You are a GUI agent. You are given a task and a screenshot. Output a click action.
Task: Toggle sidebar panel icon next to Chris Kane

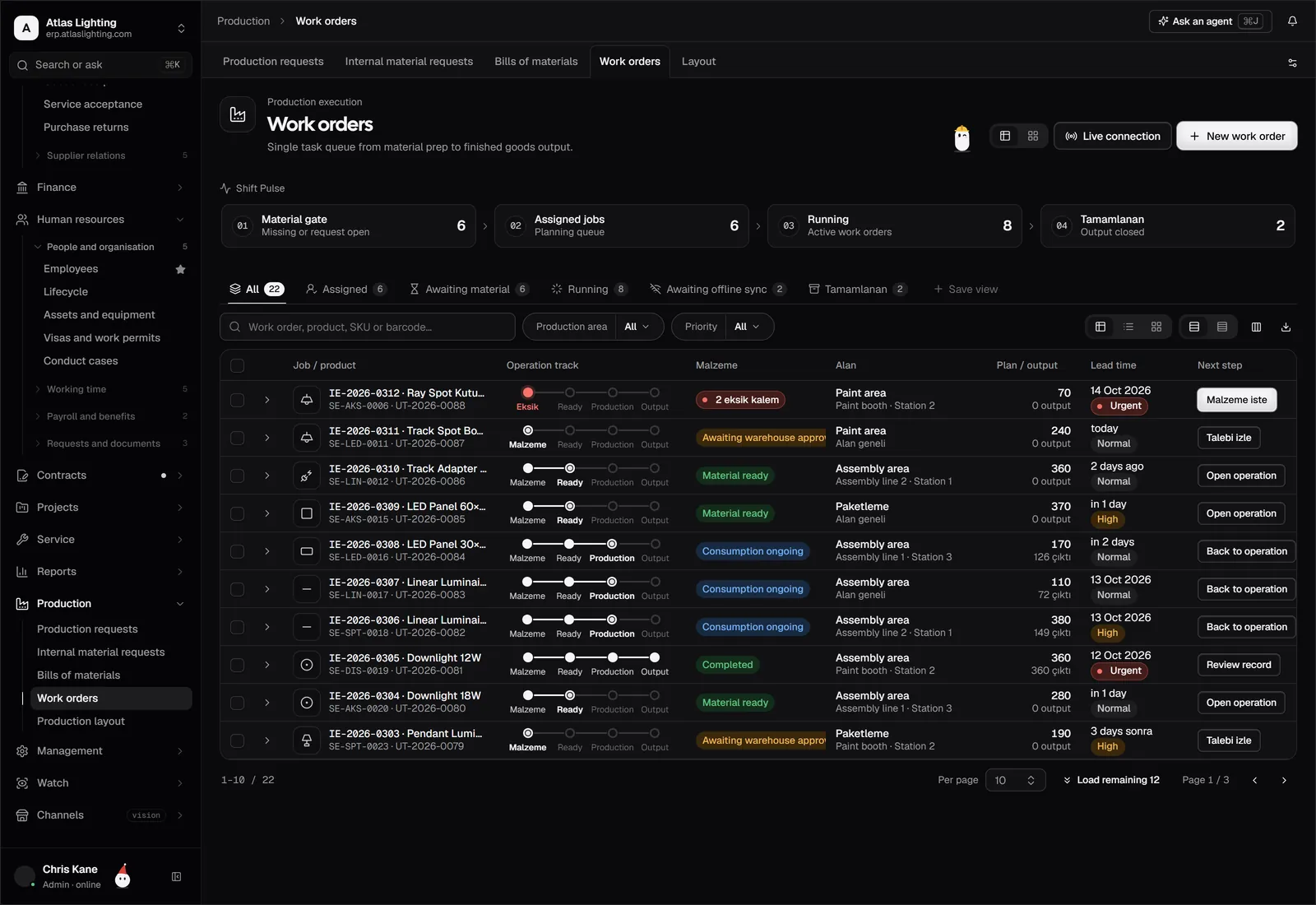coord(176,877)
